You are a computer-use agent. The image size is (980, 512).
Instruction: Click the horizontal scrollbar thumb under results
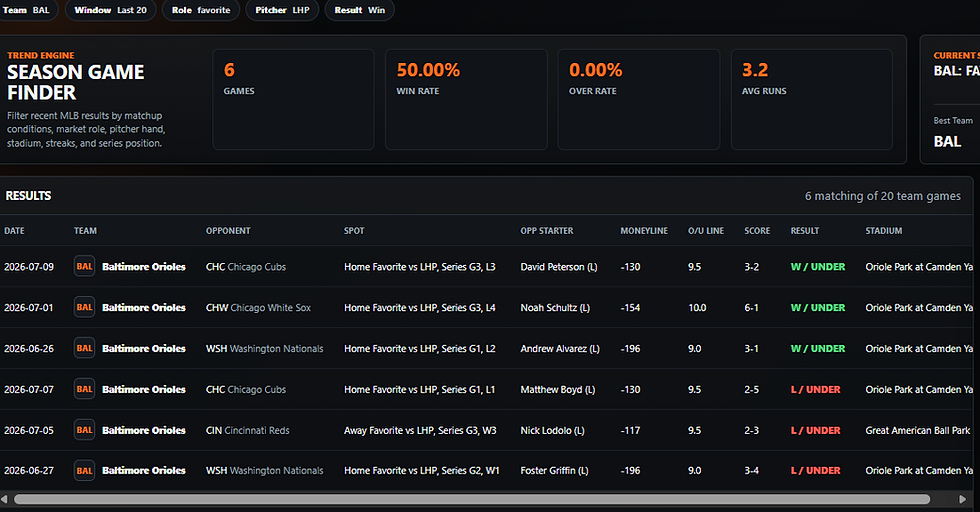point(472,499)
